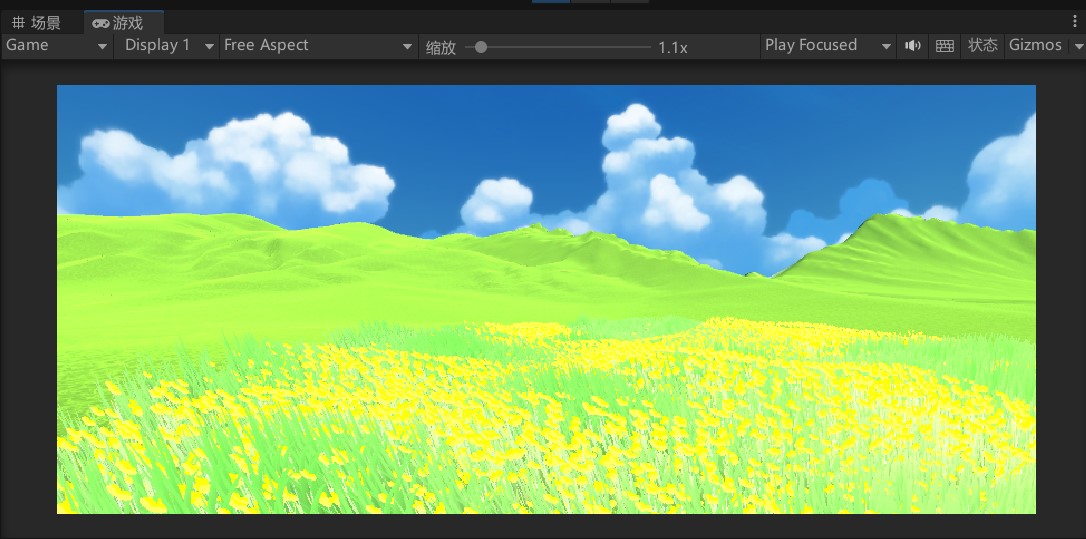Open the Display 1 dropdown
Image resolution: width=1086 pixels, height=539 pixels.
[x=167, y=46]
